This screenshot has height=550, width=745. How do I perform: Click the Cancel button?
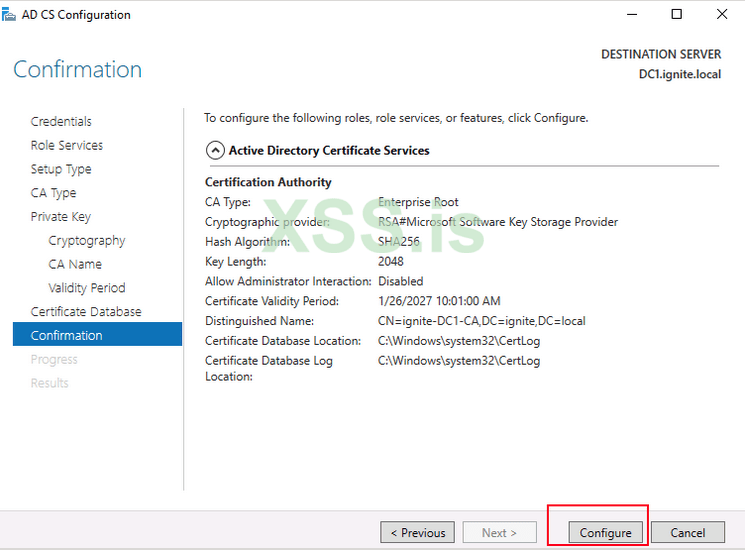(x=688, y=532)
